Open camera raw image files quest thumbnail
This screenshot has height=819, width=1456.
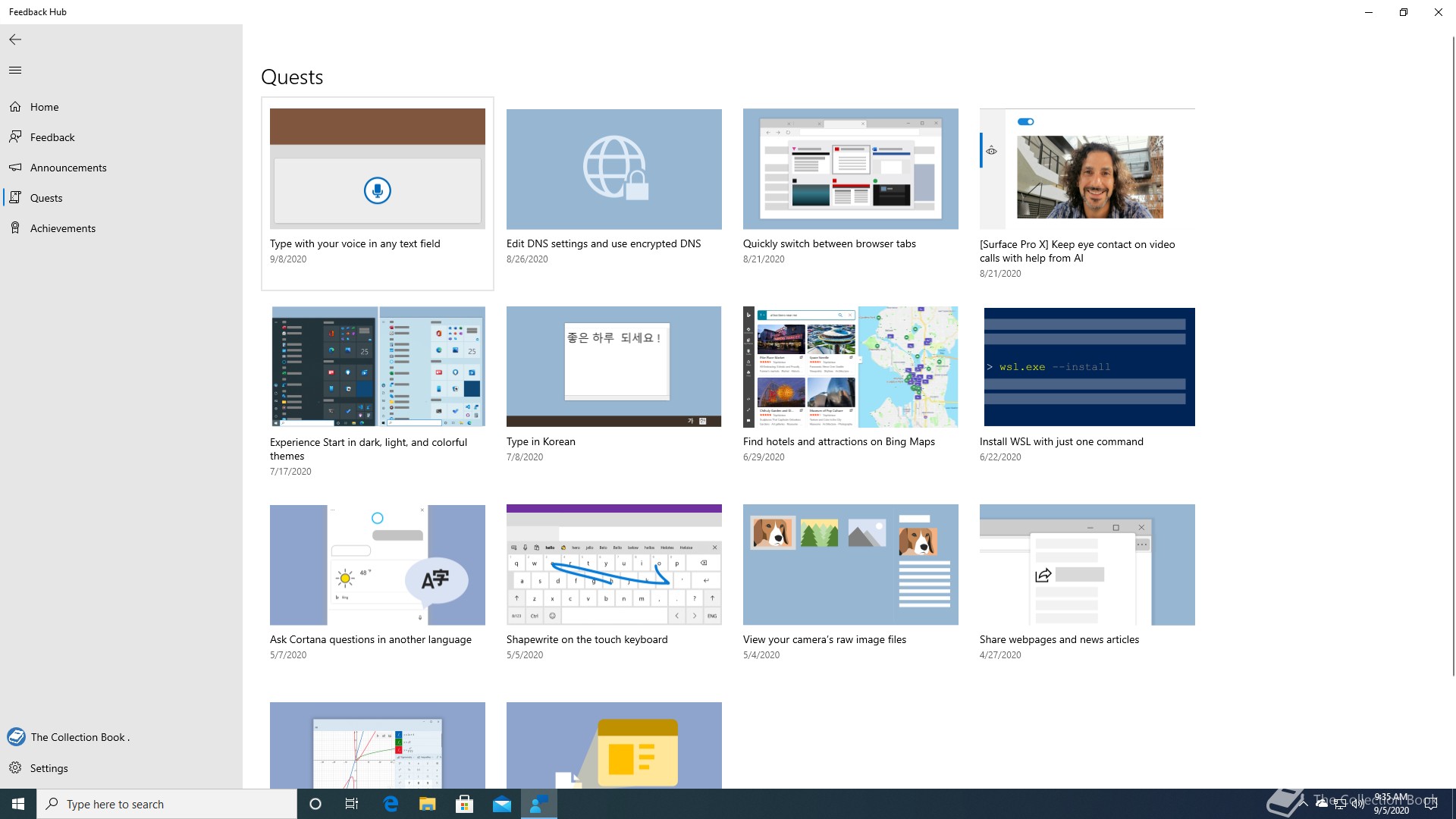click(851, 565)
